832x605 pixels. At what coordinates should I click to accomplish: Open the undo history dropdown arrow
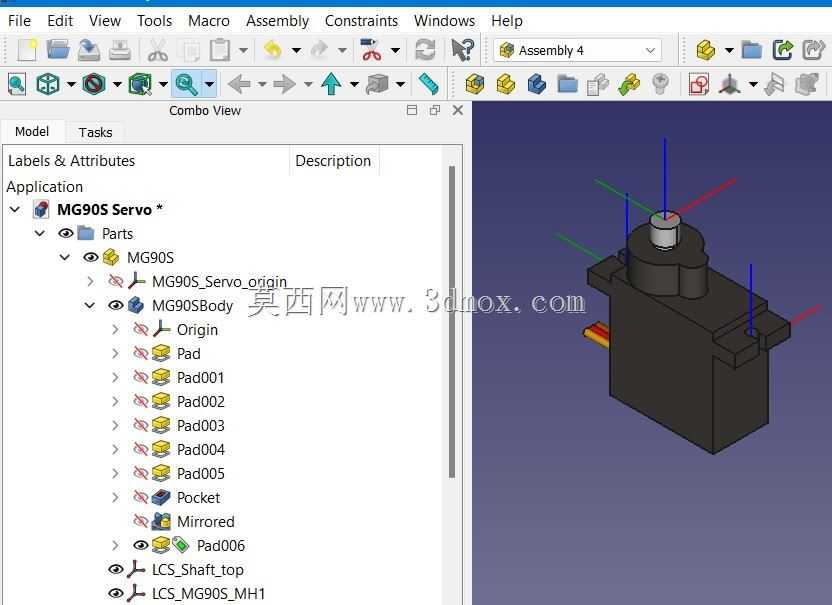coord(296,51)
